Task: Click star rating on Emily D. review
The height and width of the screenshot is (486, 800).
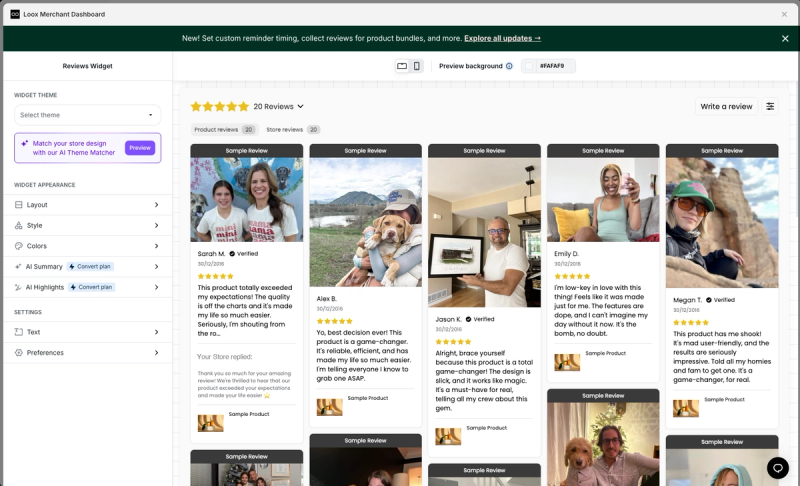Action: tap(572, 276)
